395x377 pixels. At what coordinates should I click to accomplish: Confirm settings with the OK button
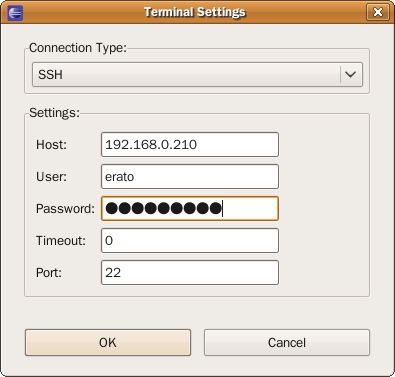pos(108,342)
